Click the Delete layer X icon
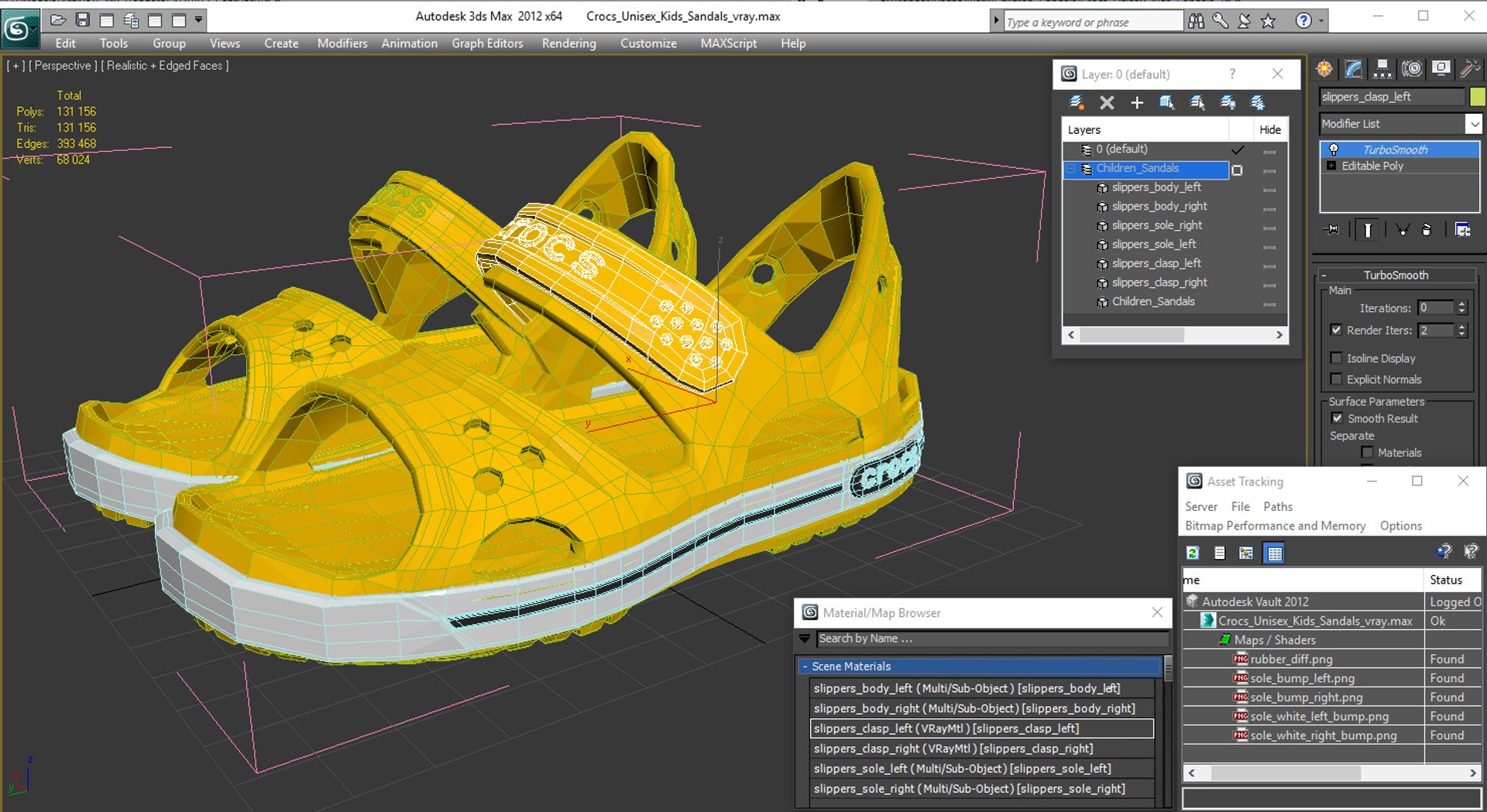 [x=1107, y=102]
